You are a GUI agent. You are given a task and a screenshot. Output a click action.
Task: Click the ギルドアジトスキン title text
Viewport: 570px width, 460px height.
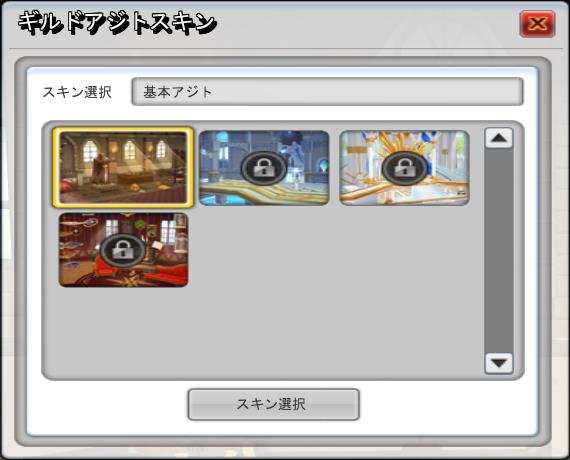[117, 23]
